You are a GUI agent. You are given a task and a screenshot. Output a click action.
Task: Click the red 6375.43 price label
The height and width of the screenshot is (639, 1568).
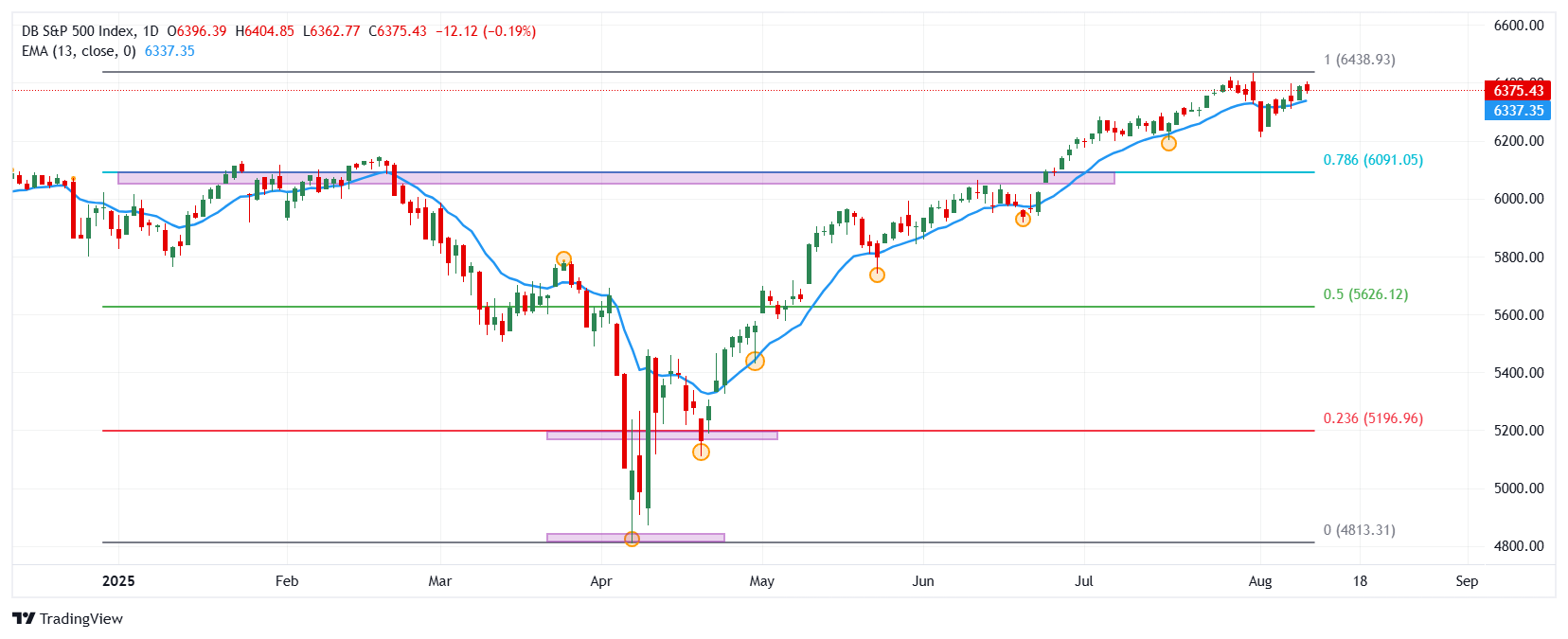(x=1519, y=91)
